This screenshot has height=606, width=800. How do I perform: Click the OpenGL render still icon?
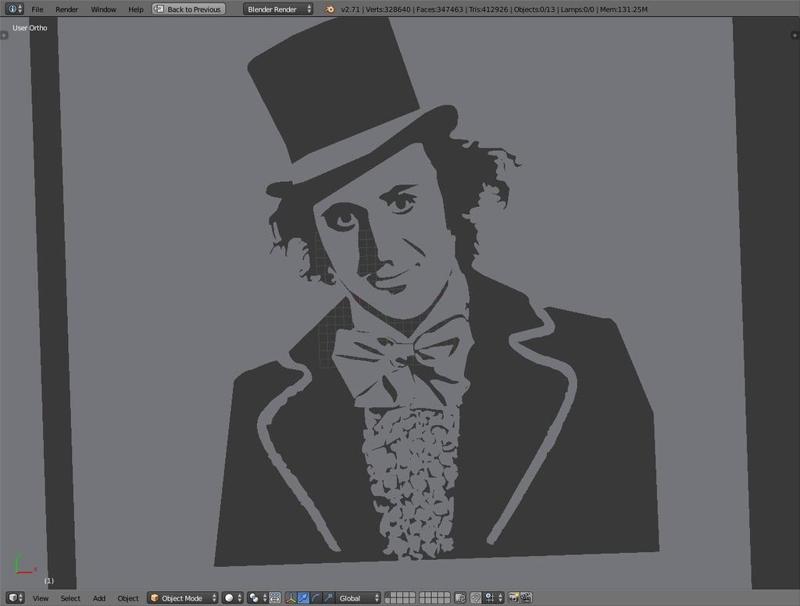coord(513,596)
